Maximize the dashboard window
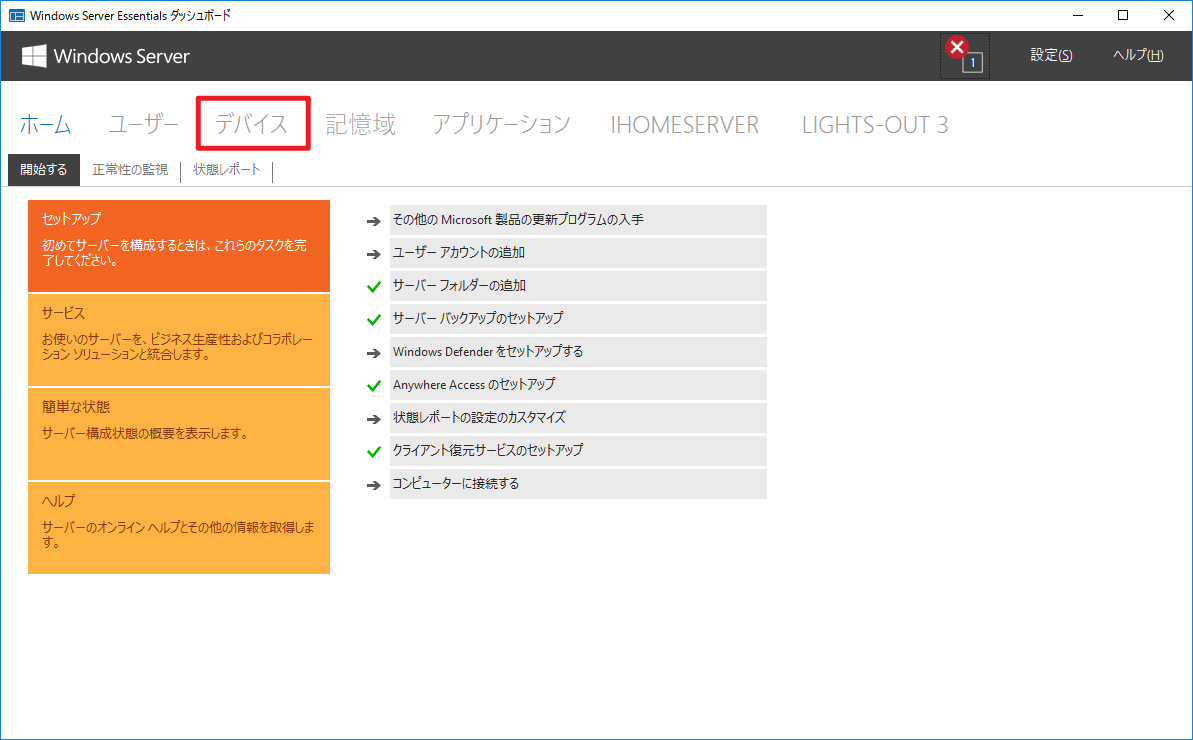This screenshot has height=740, width=1193. point(1123,15)
